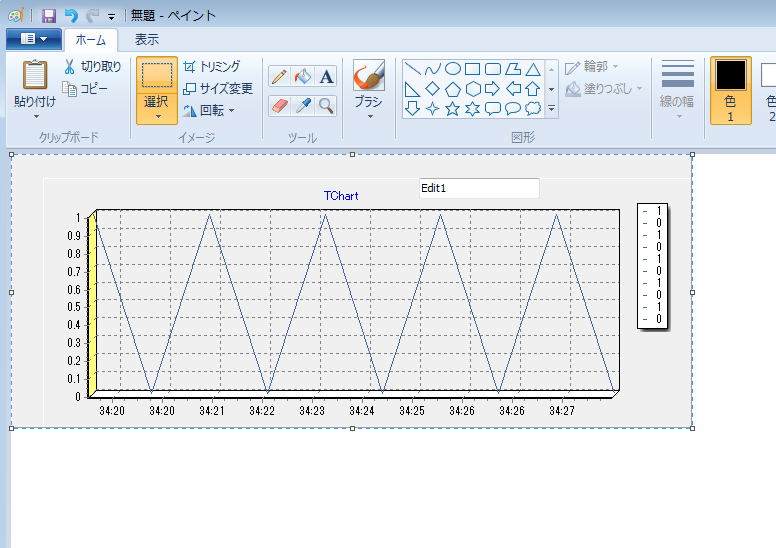Select the Text tool A
Viewport: 776px width, 548px height.
(326, 77)
